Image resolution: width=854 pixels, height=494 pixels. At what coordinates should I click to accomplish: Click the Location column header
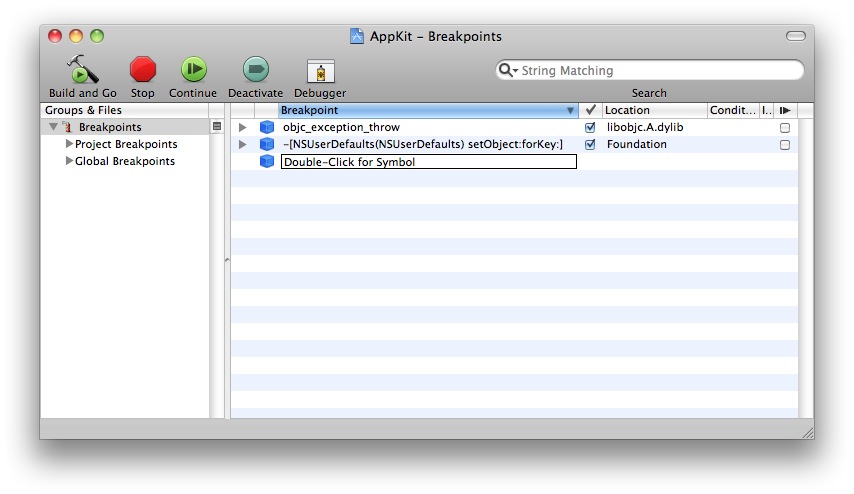[655, 110]
